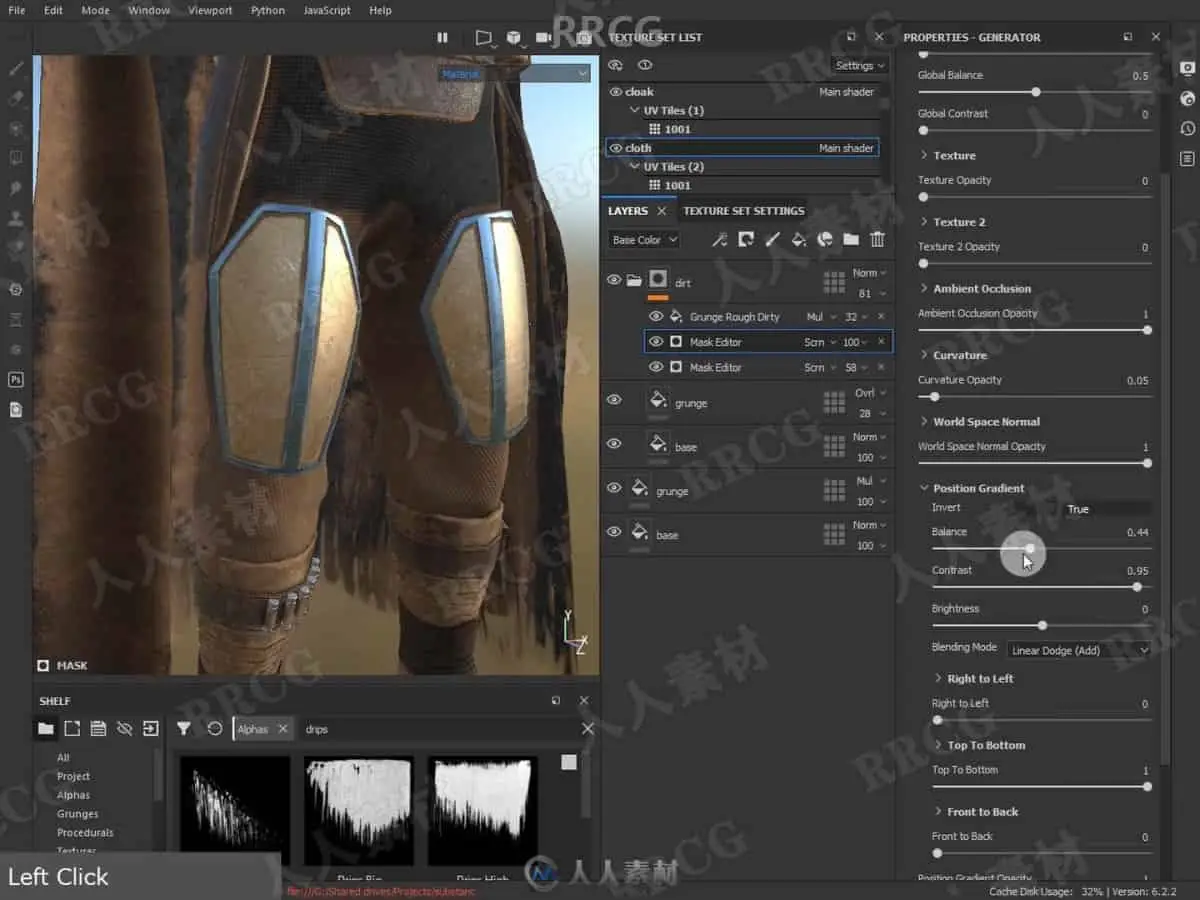Click the add fill layer bucket icon
This screenshot has width=1200, height=900.
798,240
